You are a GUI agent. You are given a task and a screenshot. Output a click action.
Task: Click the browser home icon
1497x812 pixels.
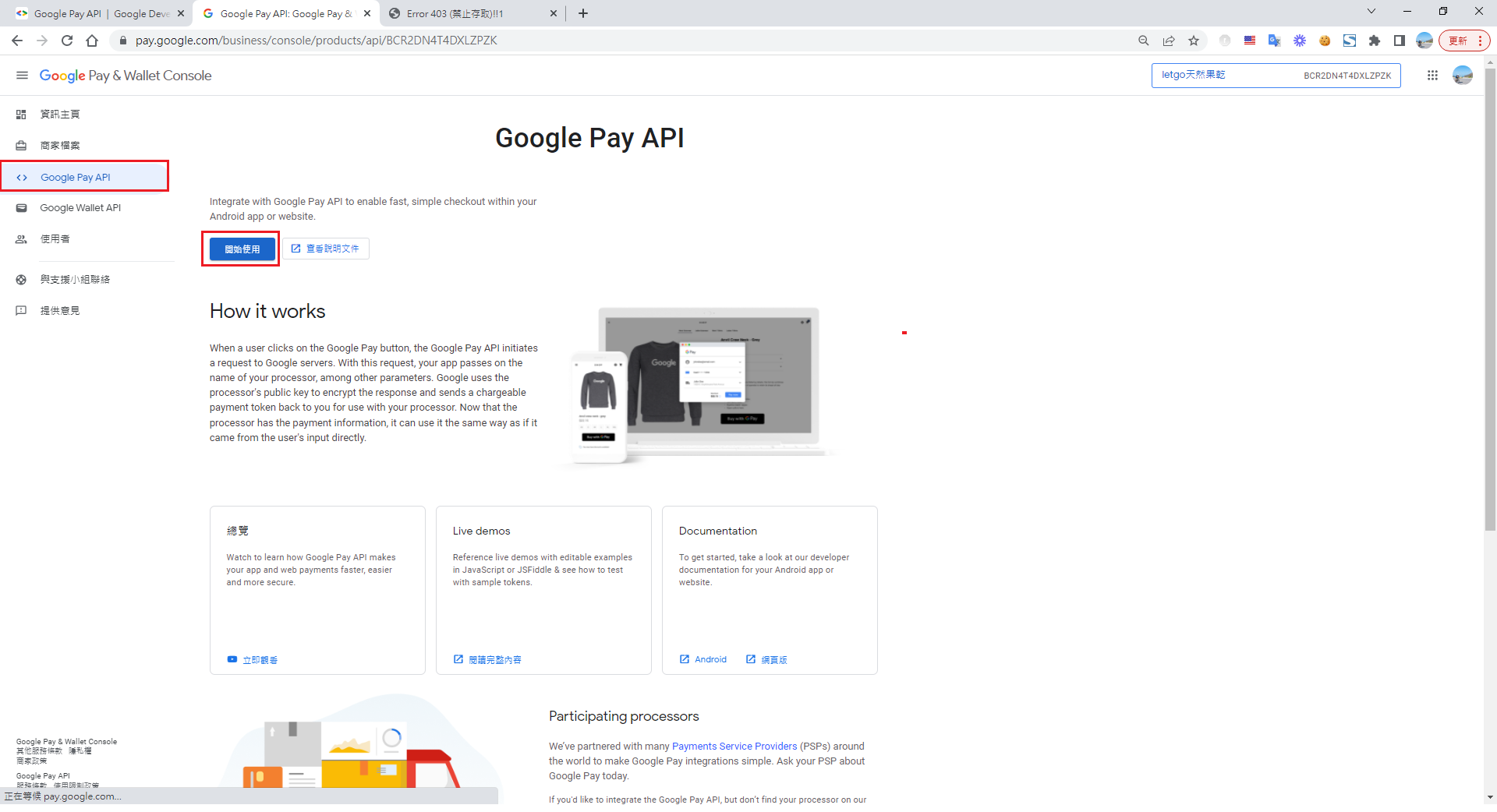[92, 41]
